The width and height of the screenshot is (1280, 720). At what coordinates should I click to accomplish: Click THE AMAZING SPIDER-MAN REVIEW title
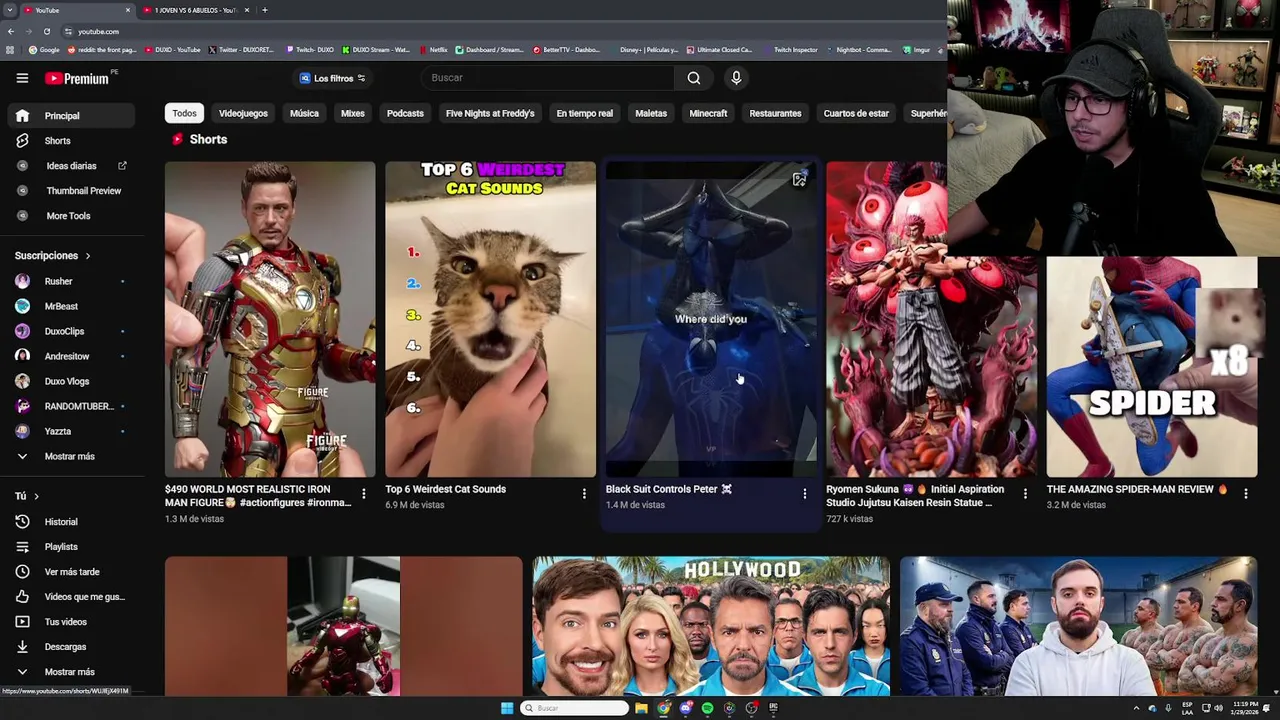(1137, 489)
